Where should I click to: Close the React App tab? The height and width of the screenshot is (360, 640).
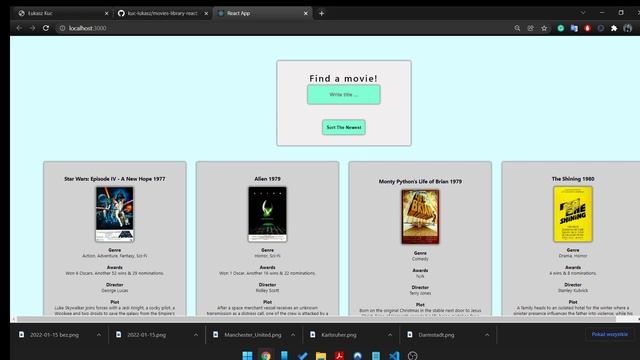(306, 13)
